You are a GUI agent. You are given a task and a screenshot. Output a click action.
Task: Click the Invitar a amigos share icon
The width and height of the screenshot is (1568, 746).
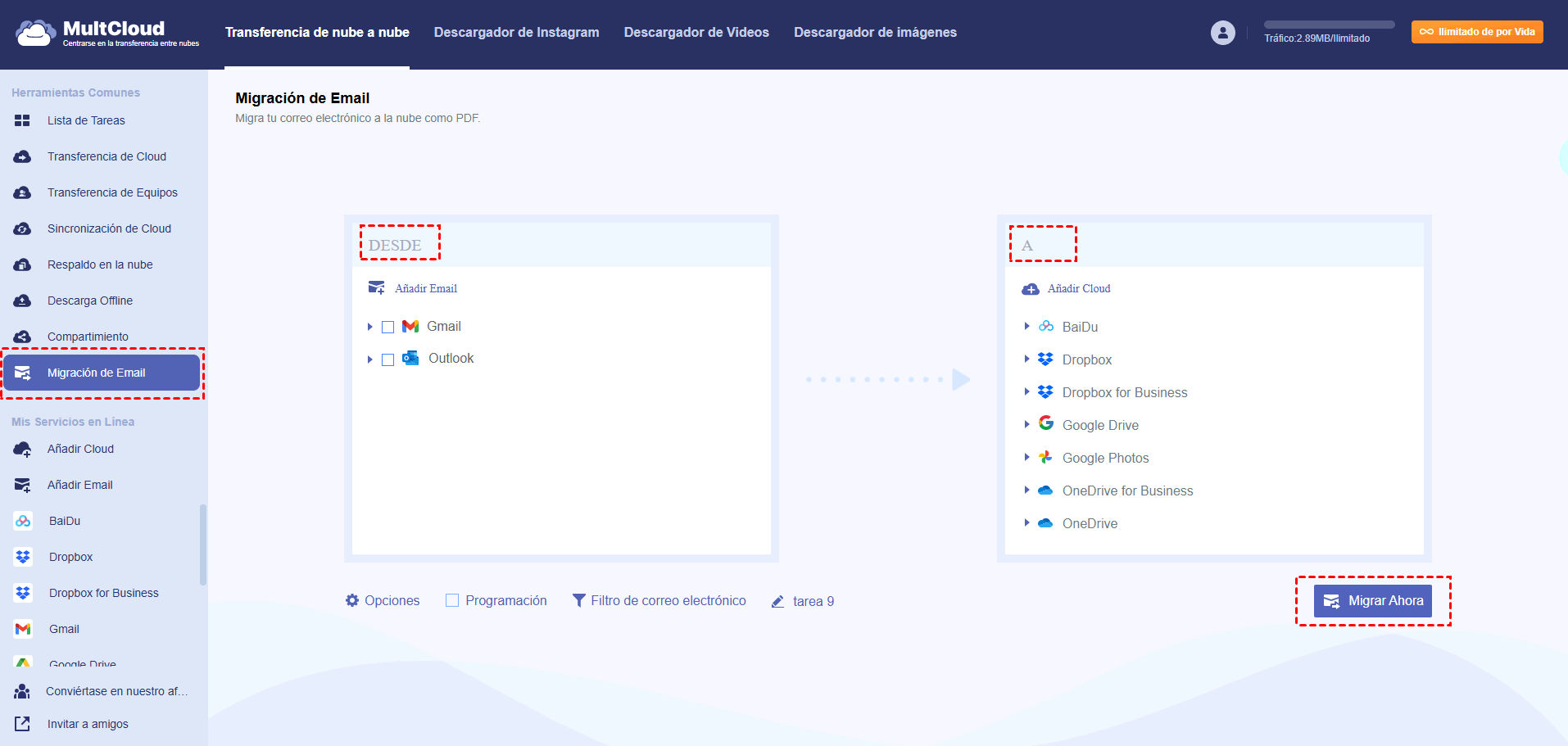tap(22, 724)
